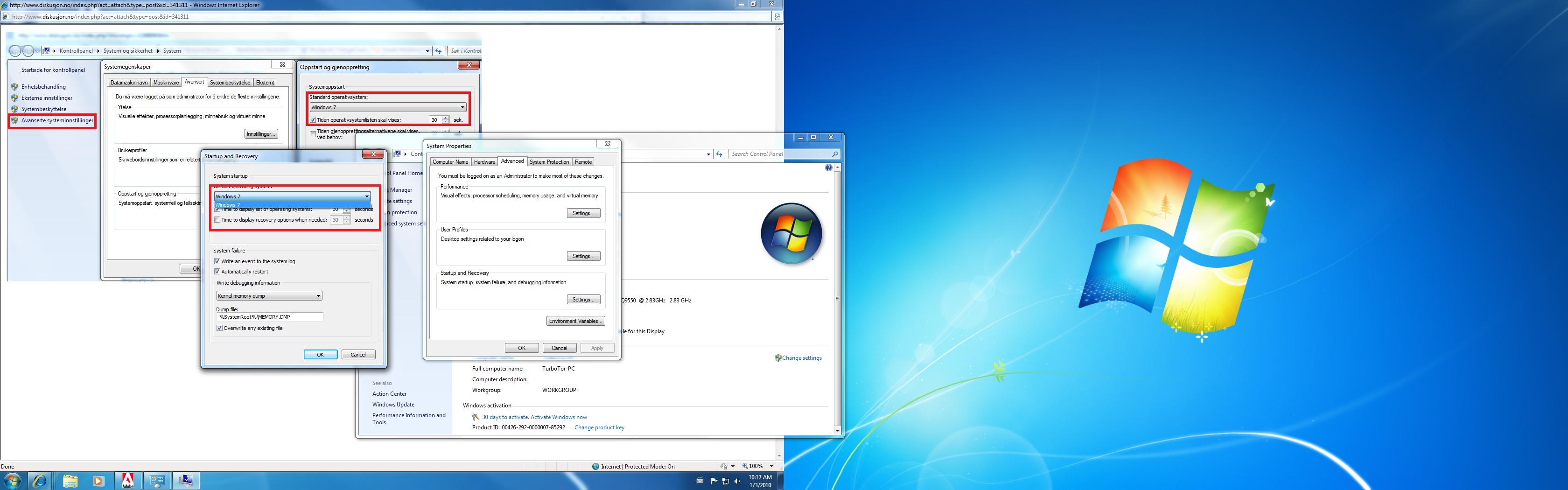
Task: Open Standard operativsystem Windows 7 dropdown
Action: click(x=388, y=107)
